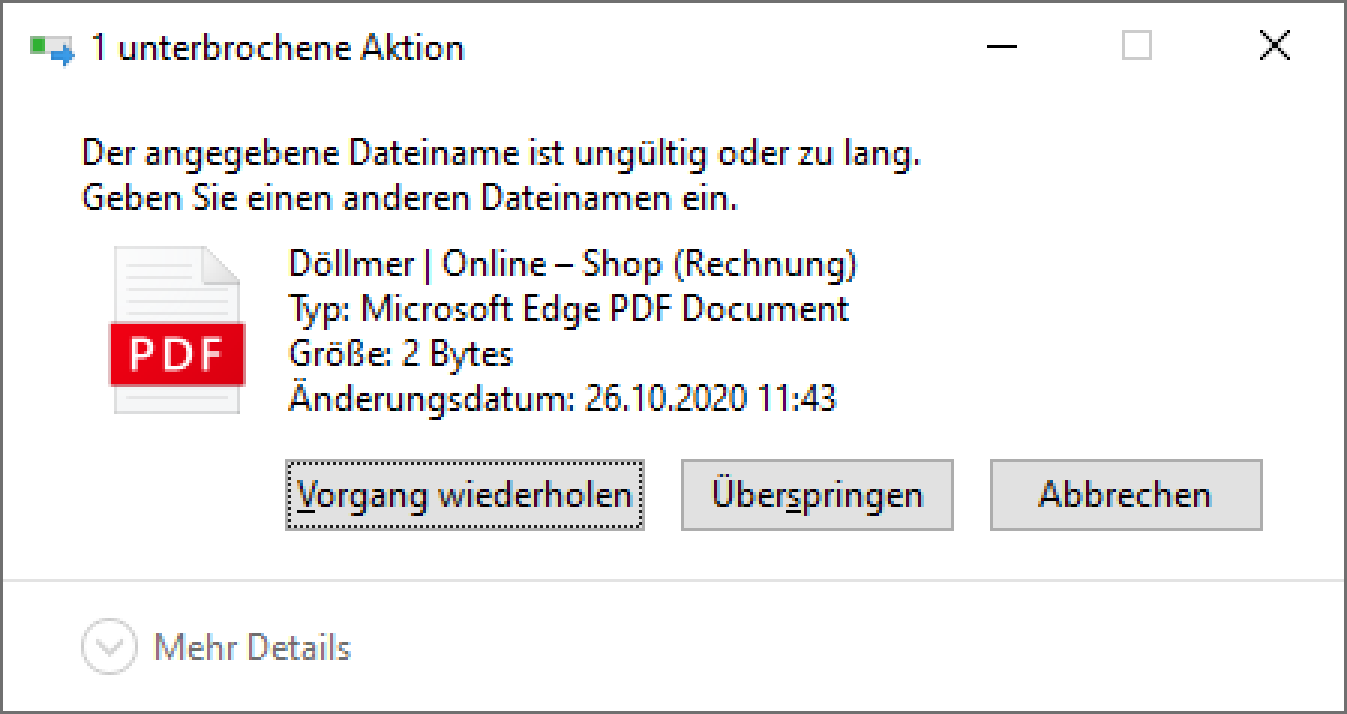1347x714 pixels.
Task: Click the blue arrow on the title bar icon
Action: point(63,55)
